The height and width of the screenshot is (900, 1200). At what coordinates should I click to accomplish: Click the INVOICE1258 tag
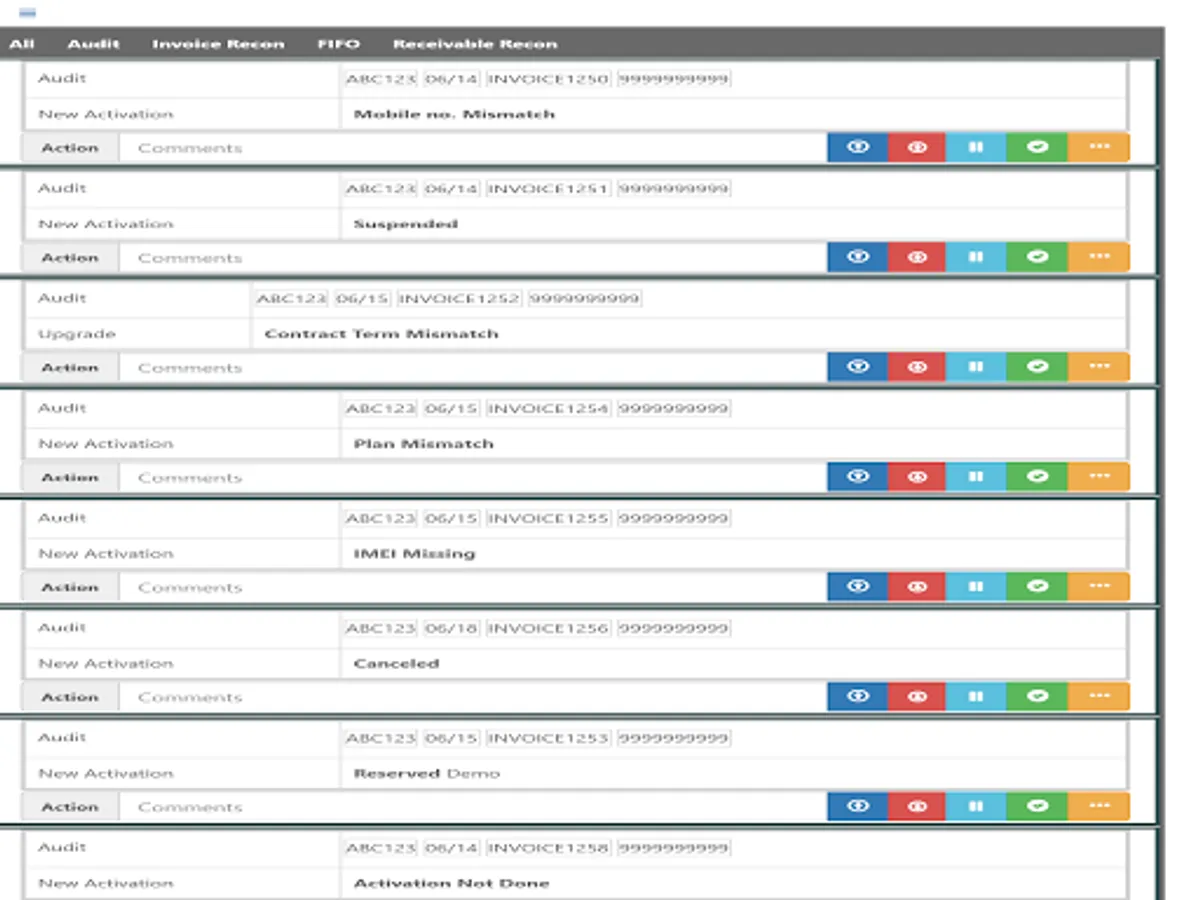[547, 848]
